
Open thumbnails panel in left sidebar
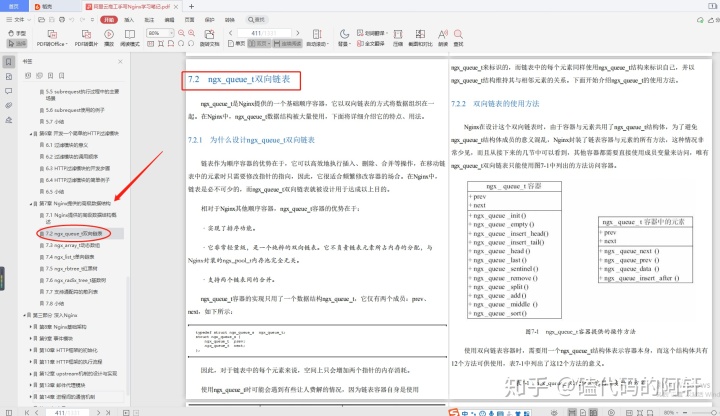(x=9, y=77)
